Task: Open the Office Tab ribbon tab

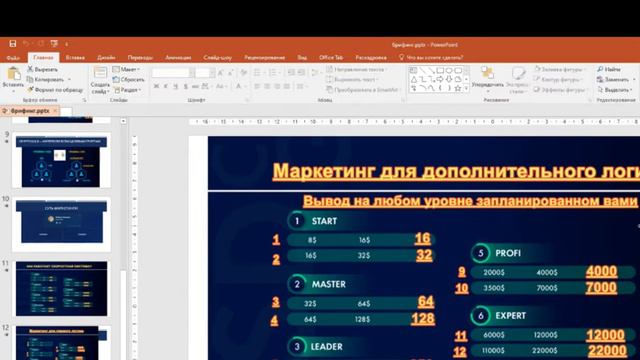Action: click(331, 58)
